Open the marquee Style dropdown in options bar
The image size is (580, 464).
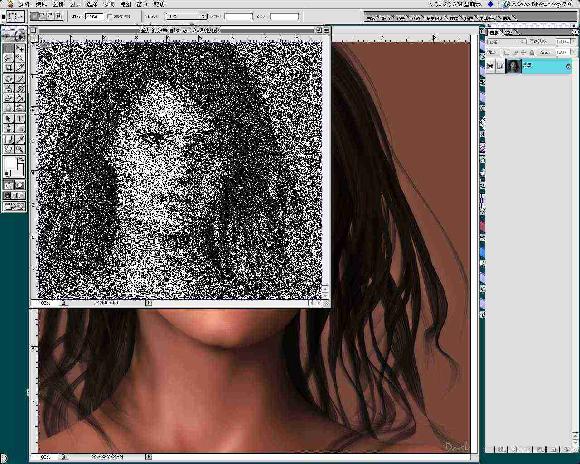pyautogui.click(x=186, y=17)
